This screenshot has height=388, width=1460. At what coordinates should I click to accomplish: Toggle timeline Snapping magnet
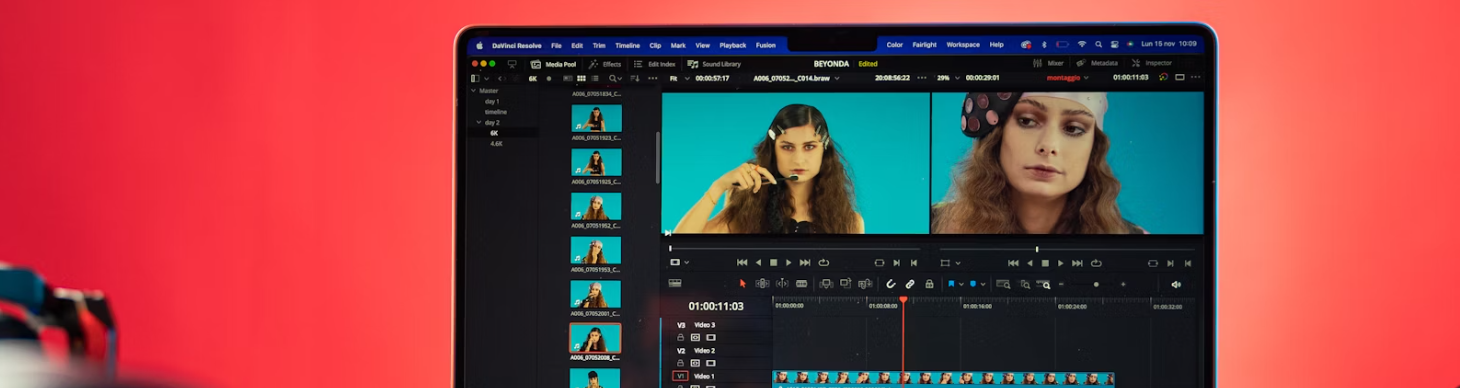(891, 284)
